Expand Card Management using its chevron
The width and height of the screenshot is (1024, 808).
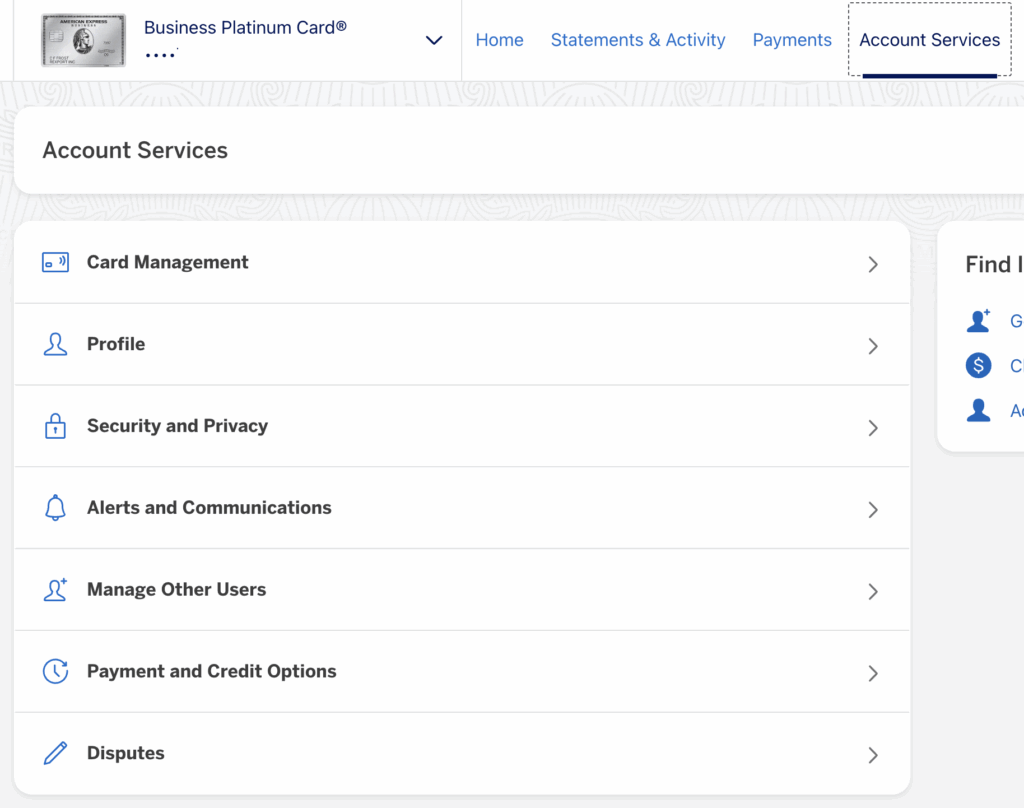873,264
